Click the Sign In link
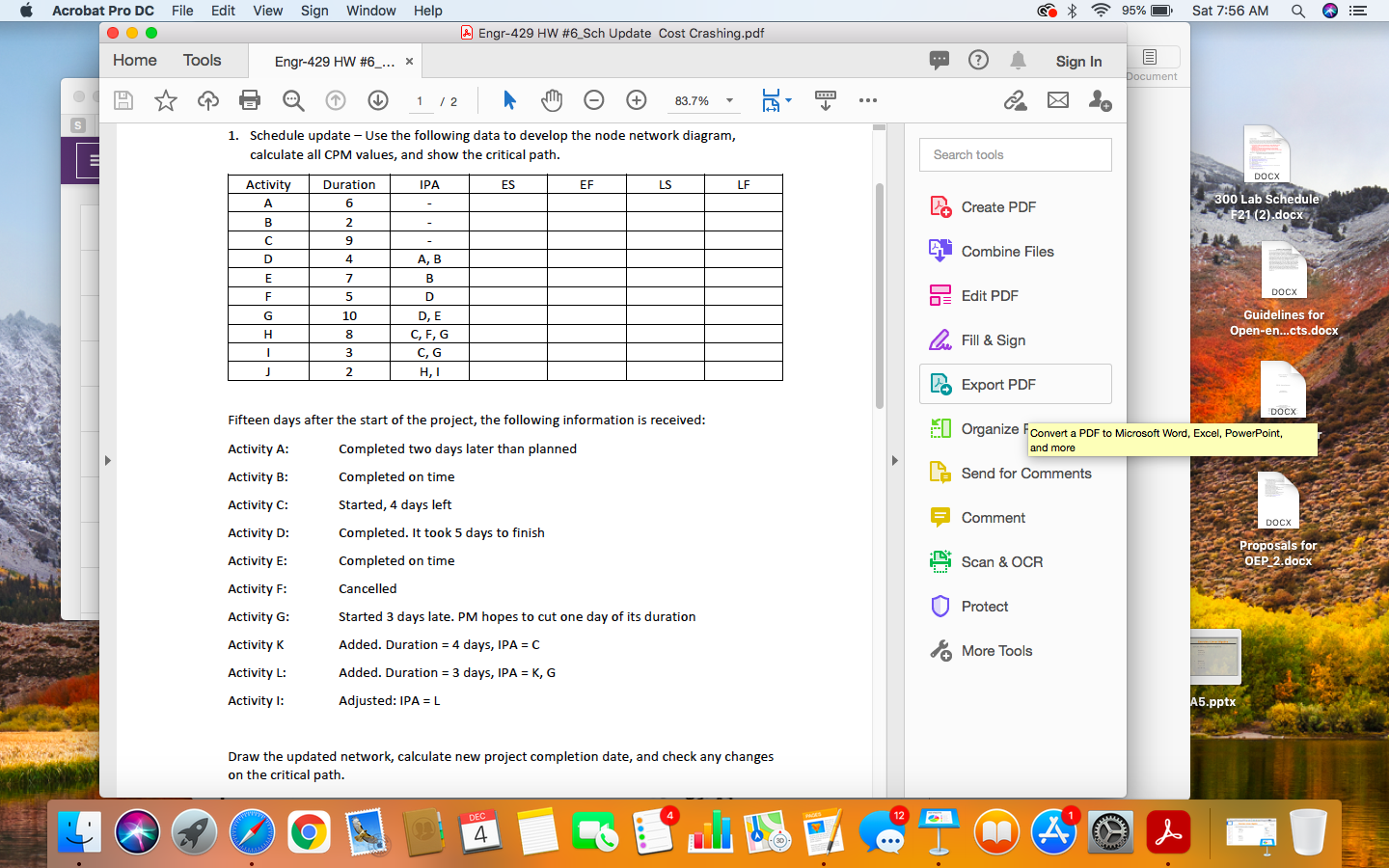Image resolution: width=1389 pixels, height=868 pixels. tap(1079, 61)
